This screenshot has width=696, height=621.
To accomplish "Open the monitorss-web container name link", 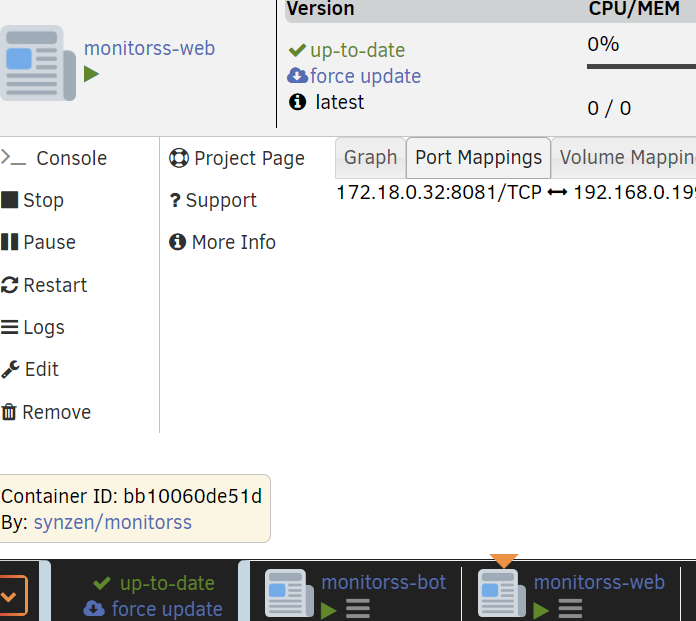I will pos(150,48).
